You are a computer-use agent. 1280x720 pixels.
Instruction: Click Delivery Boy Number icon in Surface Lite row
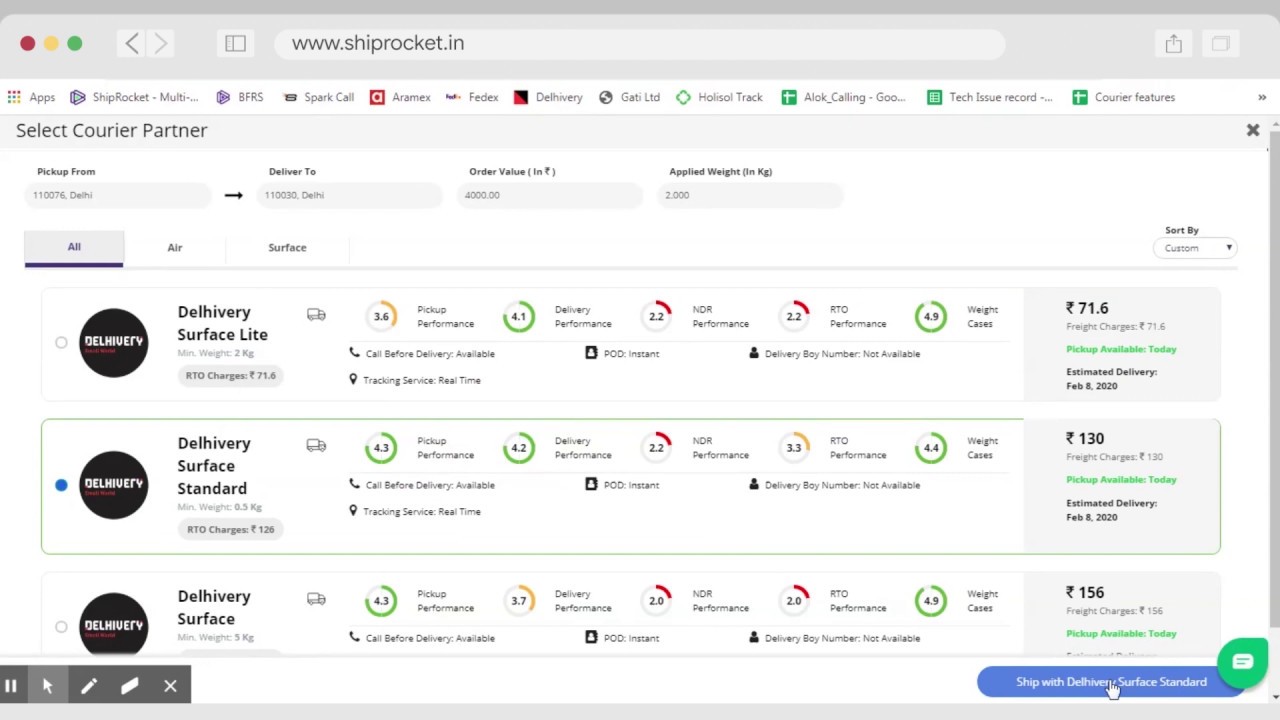click(754, 353)
